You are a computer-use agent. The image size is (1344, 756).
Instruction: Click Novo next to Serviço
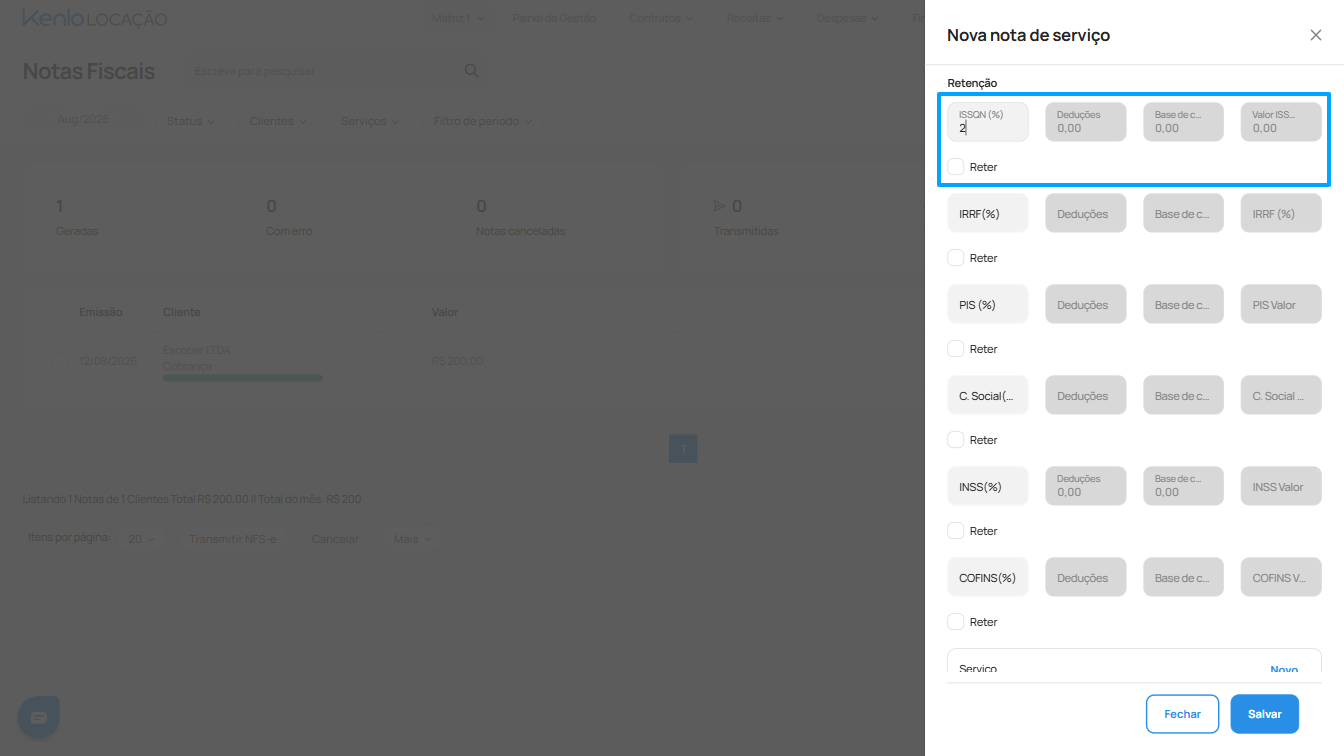1284,670
